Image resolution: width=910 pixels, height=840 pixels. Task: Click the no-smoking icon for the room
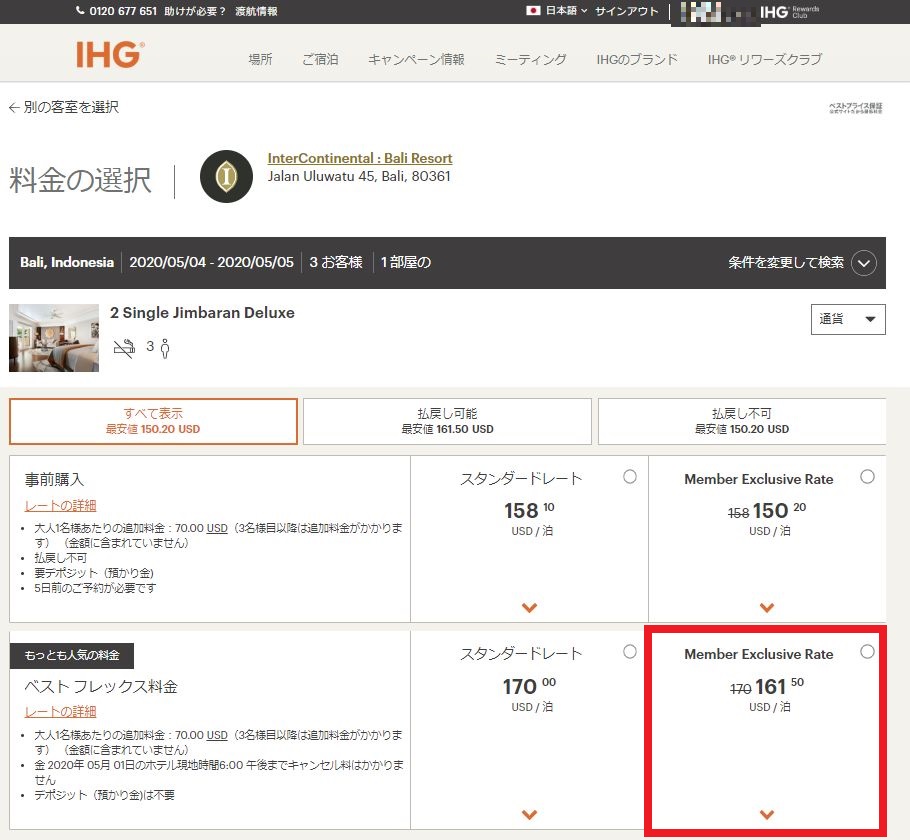tap(124, 348)
